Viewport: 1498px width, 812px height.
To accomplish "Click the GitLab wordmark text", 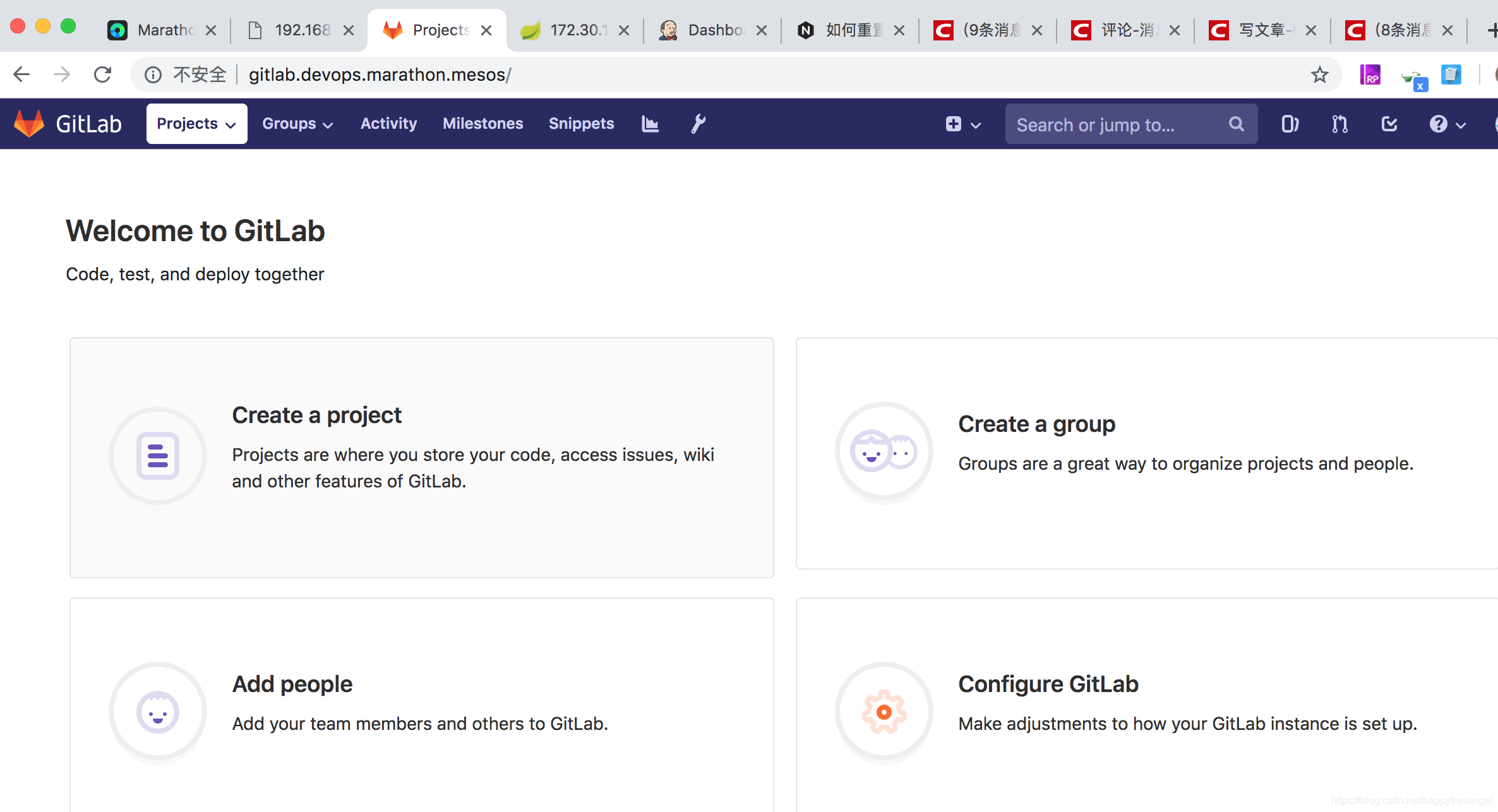I will pos(88,124).
